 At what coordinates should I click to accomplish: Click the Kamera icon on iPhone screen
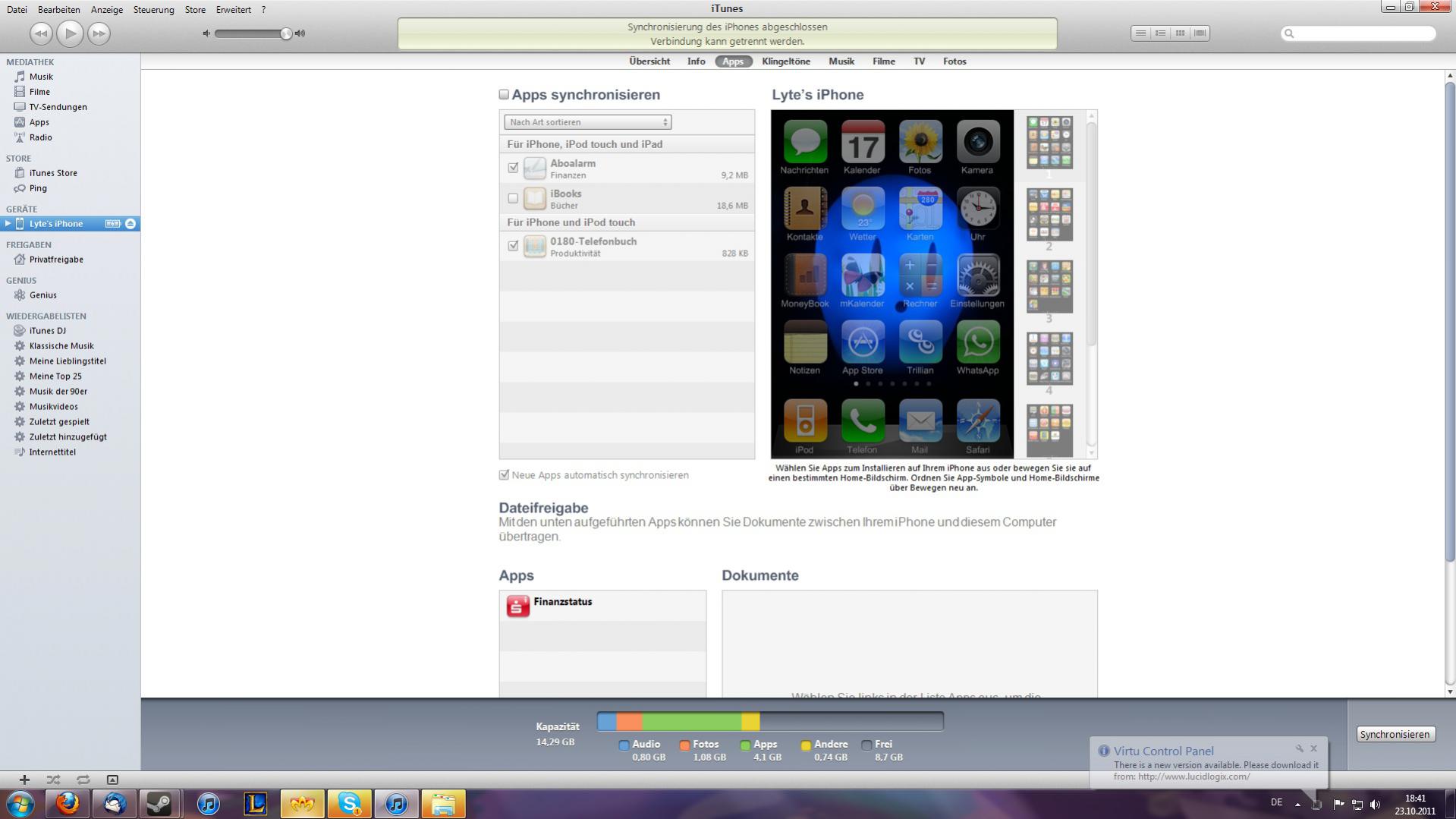click(977, 143)
